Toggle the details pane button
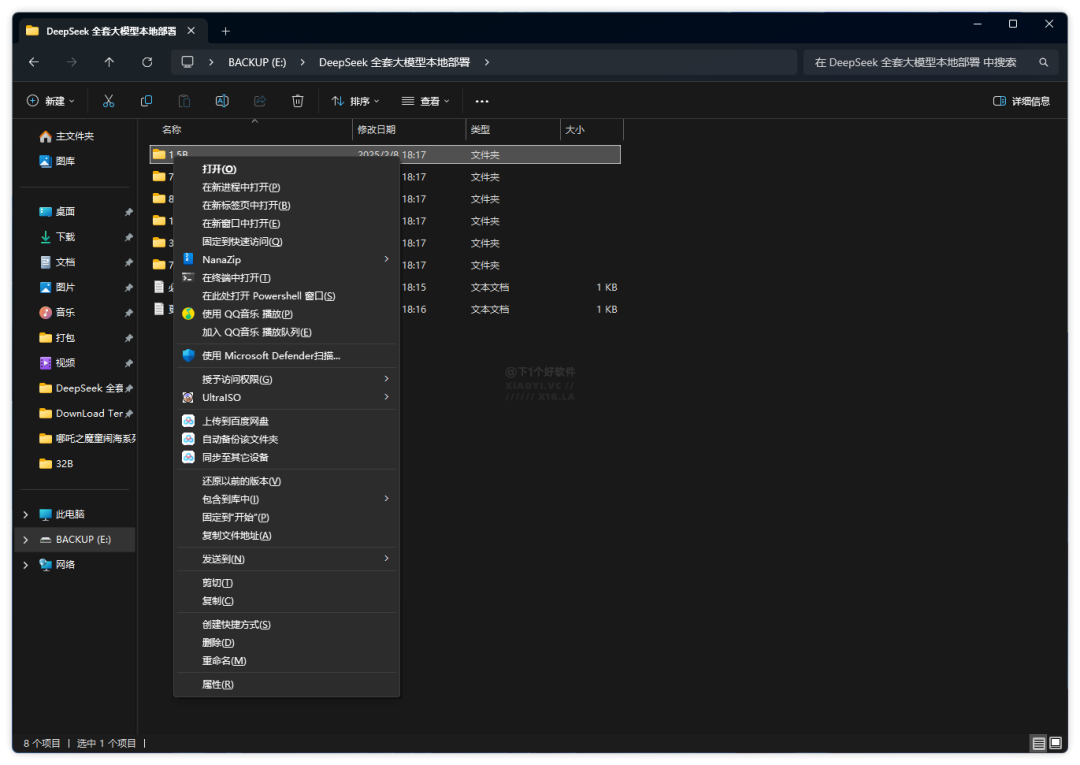This screenshot has width=1080, height=765. [x=1021, y=101]
